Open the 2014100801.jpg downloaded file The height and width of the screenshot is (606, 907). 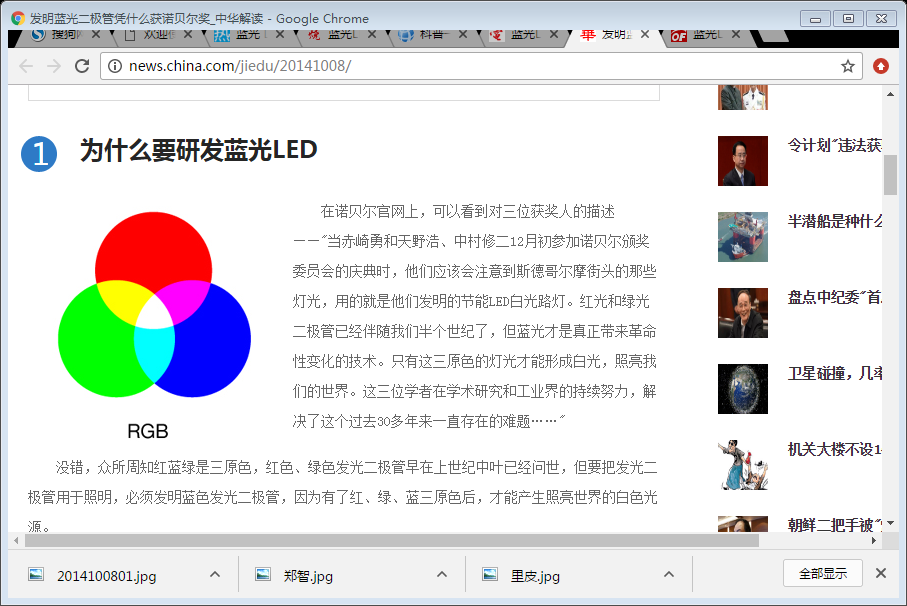(106, 576)
